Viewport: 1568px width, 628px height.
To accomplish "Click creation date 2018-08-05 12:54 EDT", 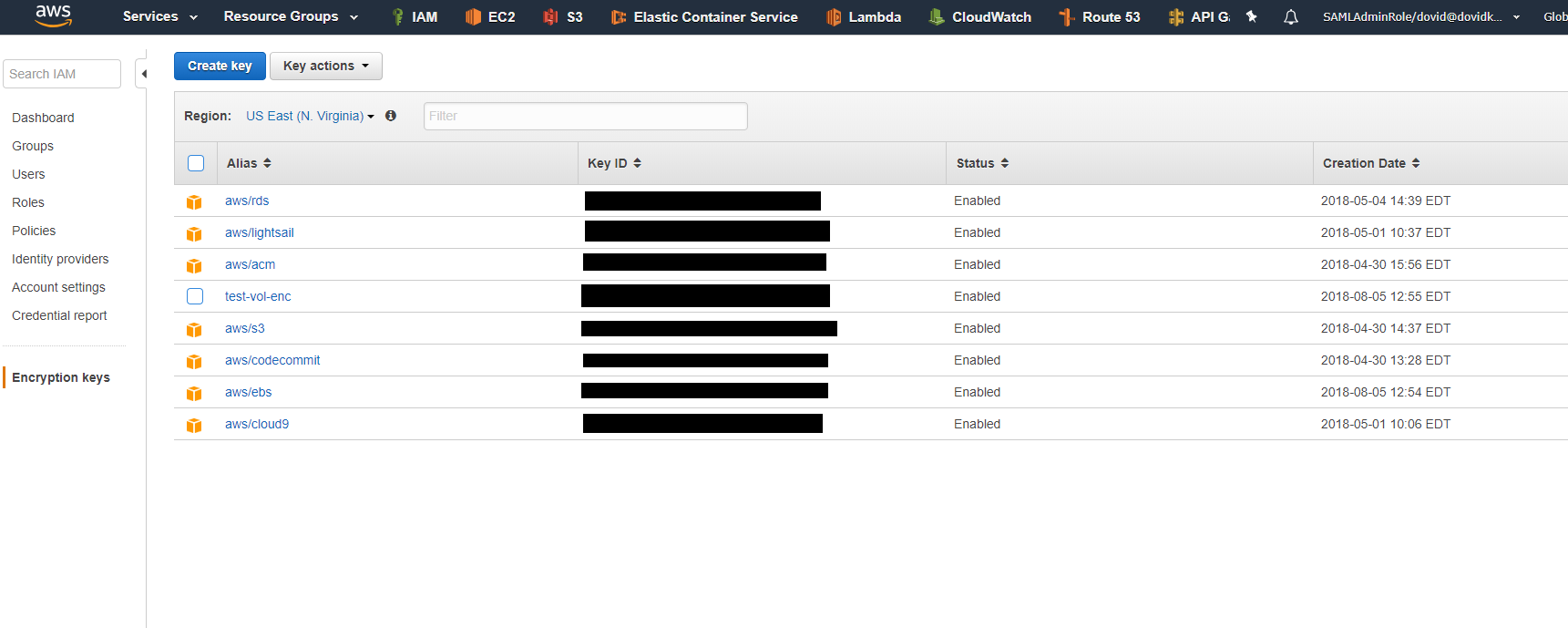I will coord(1386,392).
